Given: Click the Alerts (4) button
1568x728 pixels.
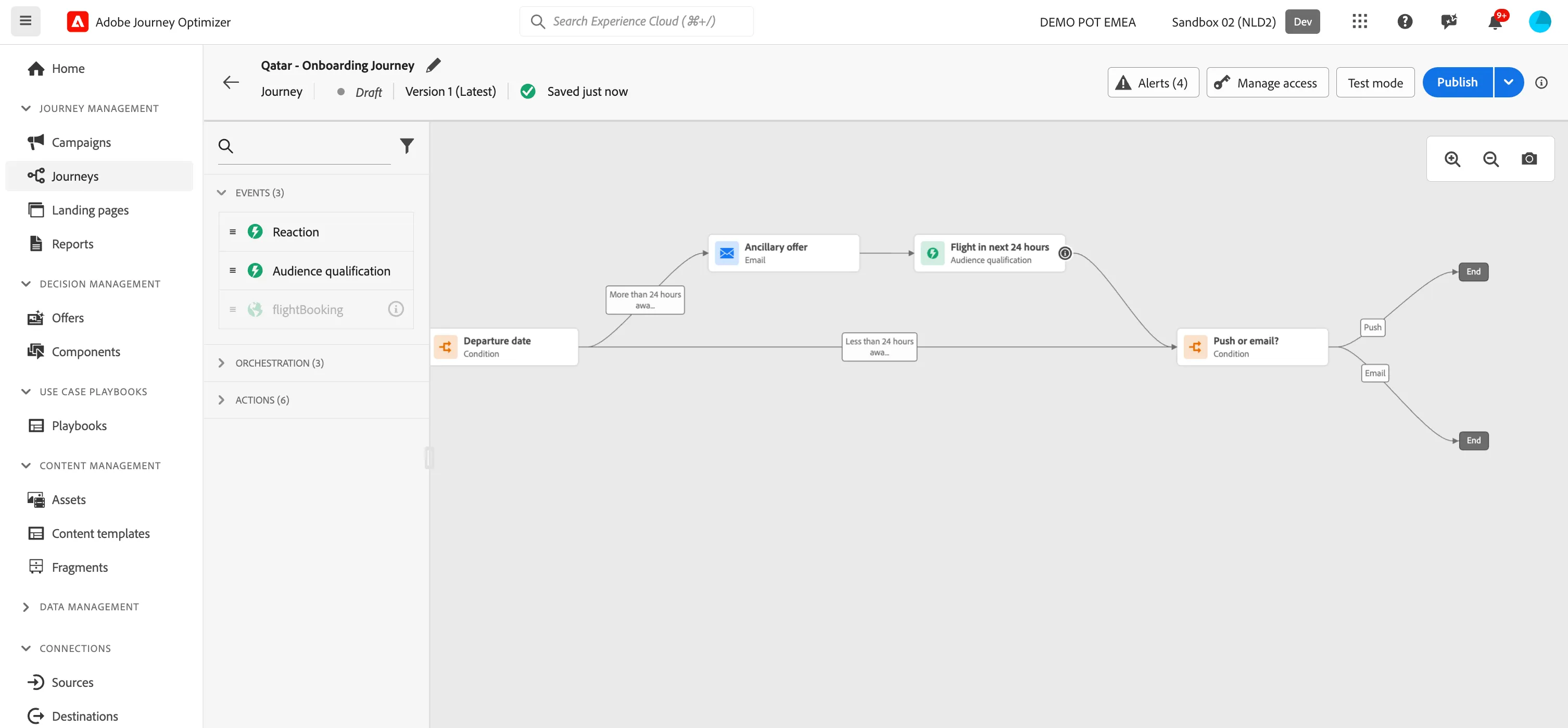Looking at the screenshot, I should 1153,83.
